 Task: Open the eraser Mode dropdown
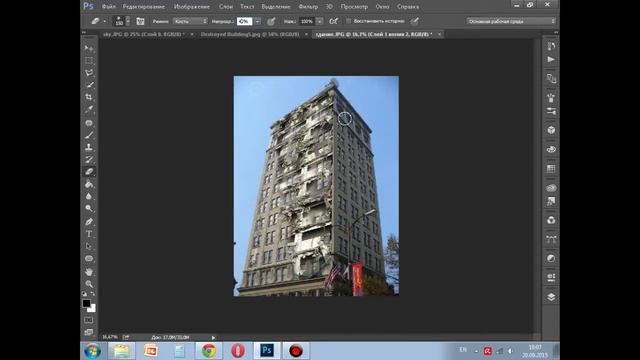[x=190, y=21]
